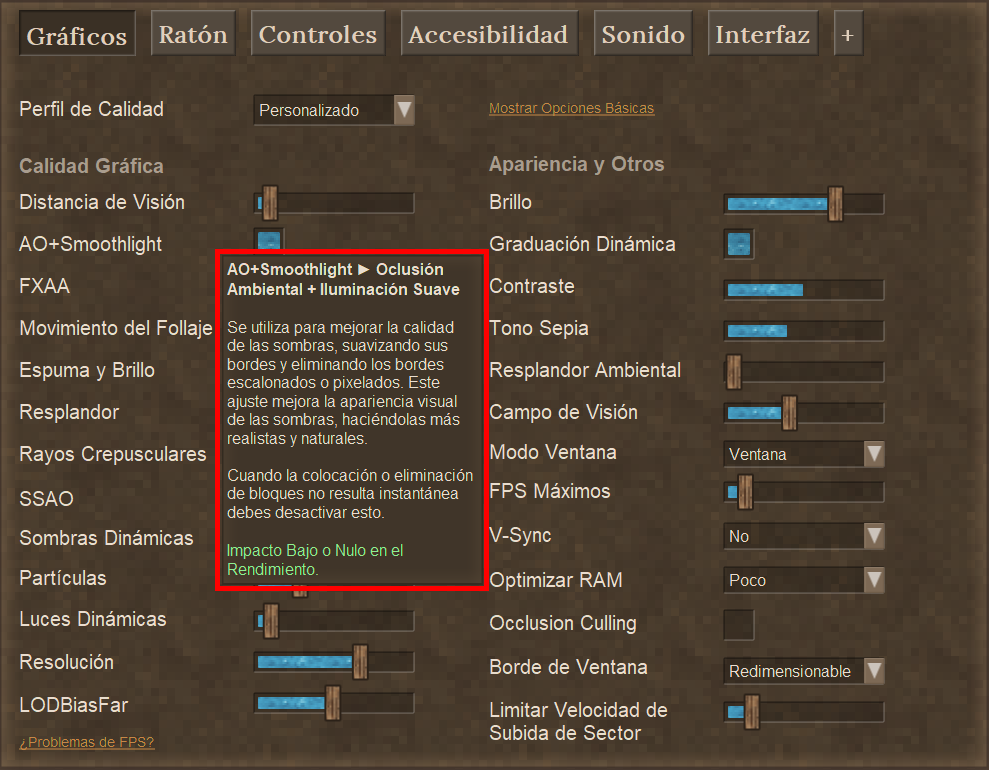This screenshot has height=770, width=989.
Task: Go to the Accesibilidad tab
Action: pos(488,35)
